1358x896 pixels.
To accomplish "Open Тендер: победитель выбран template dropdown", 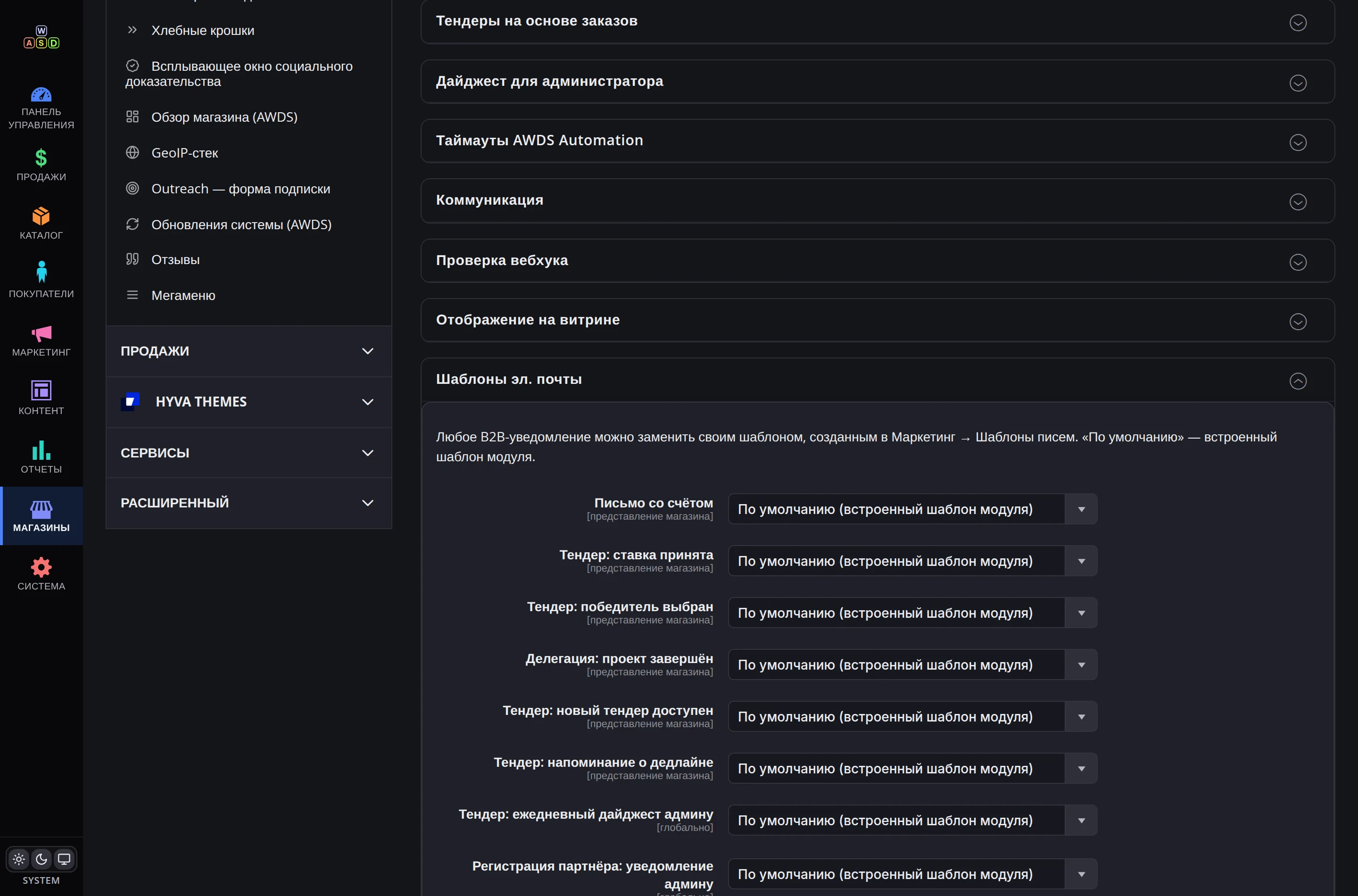I will pos(912,613).
